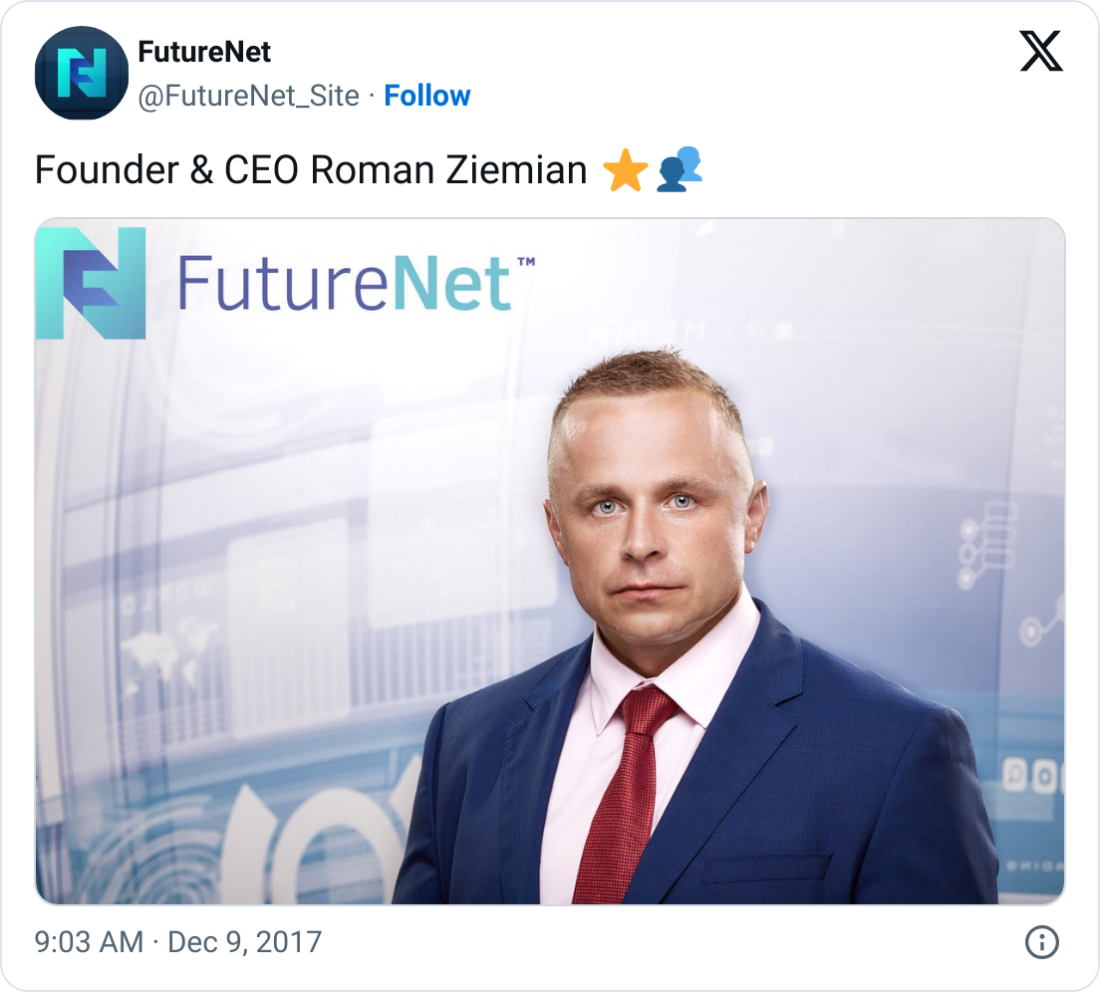Click the red tie in the photo

(x=624, y=793)
